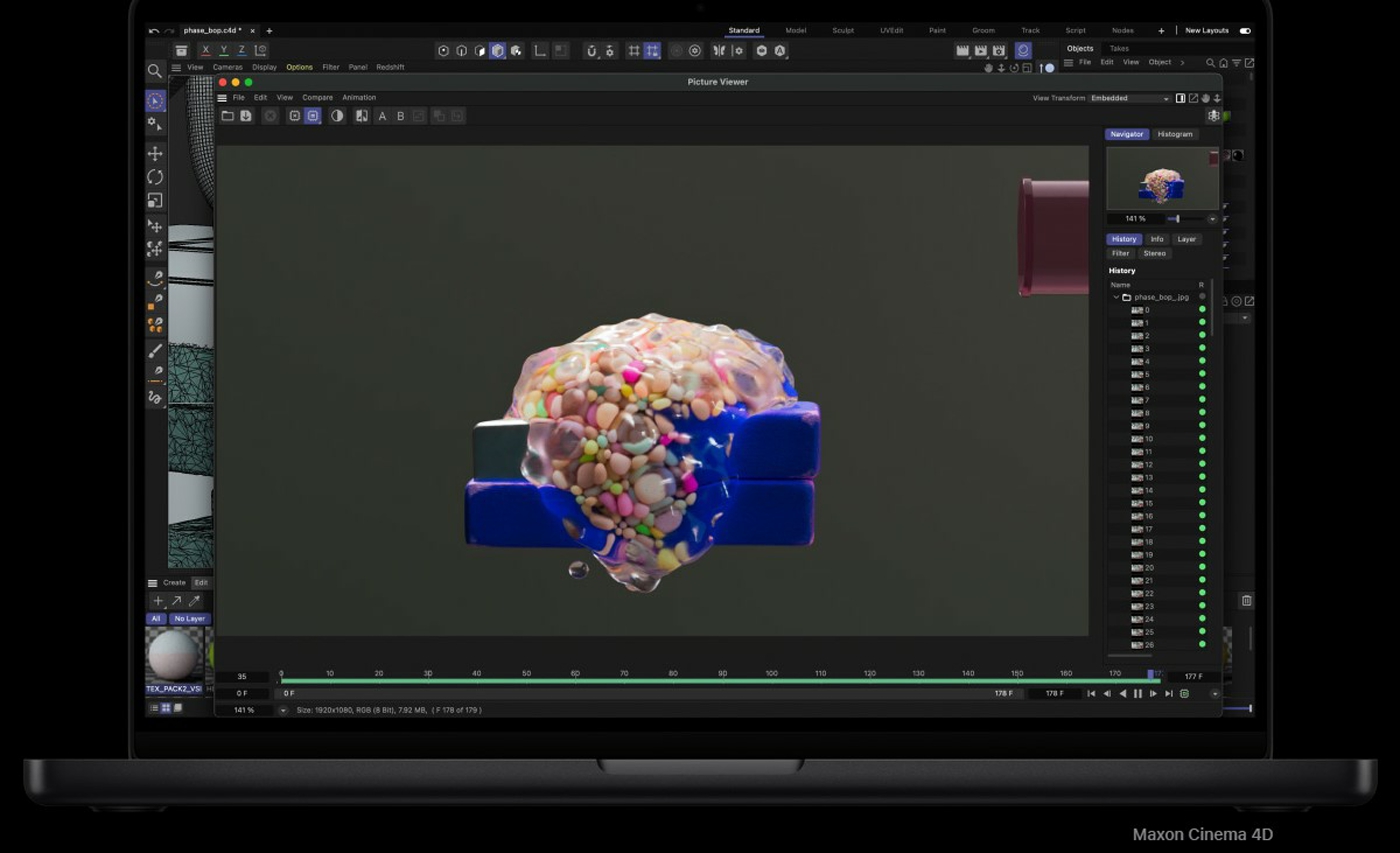
Task: Switch to the UVEdit layout tab
Action: pyautogui.click(x=891, y=31)
